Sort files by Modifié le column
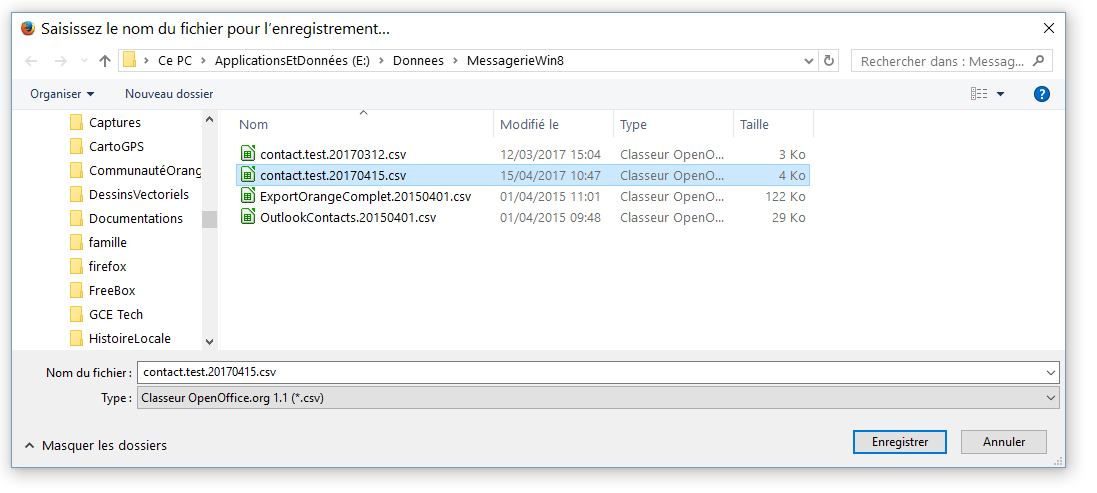The width and height of the screenshot is (1097, 493). (529, 125)
